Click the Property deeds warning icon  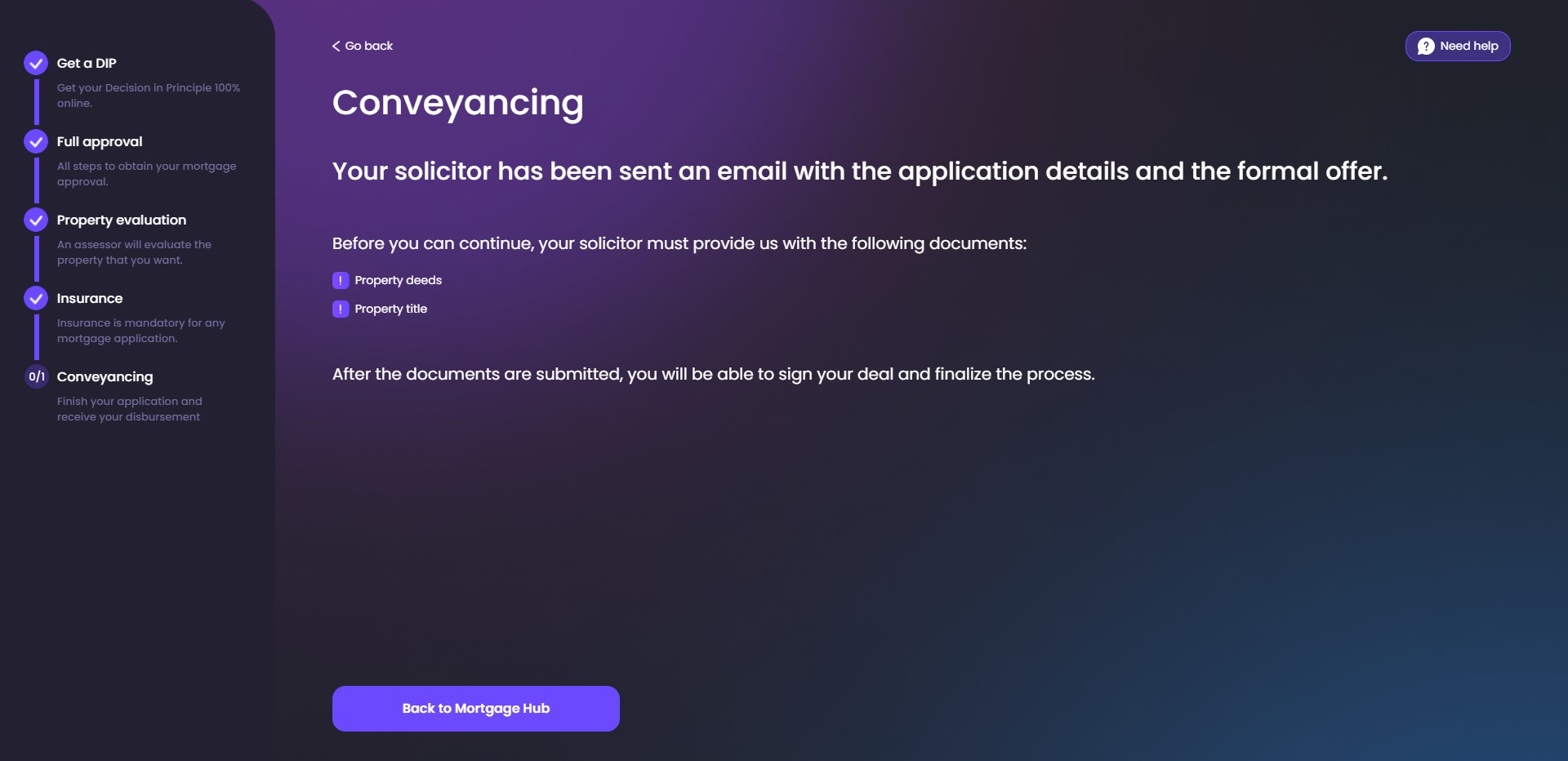(341, 280)
